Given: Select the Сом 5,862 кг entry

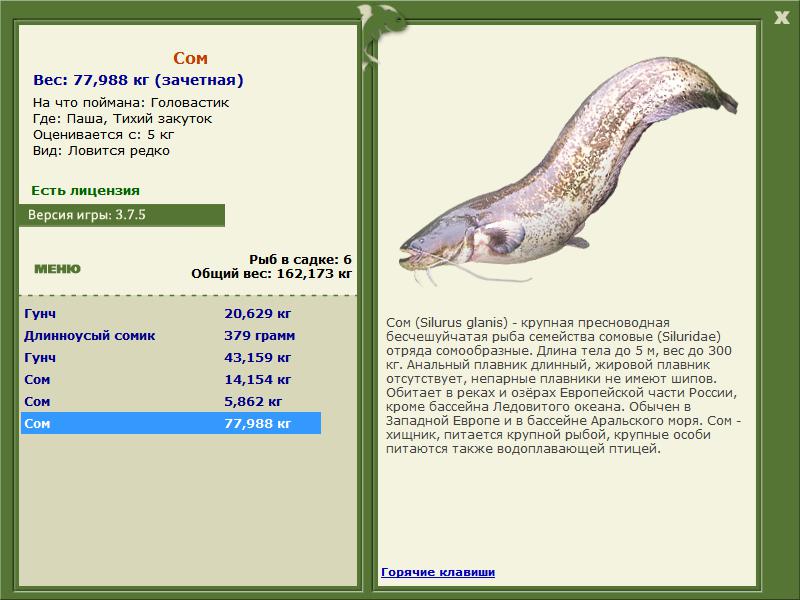Looking at the screenshot, I should click(170, 402).
